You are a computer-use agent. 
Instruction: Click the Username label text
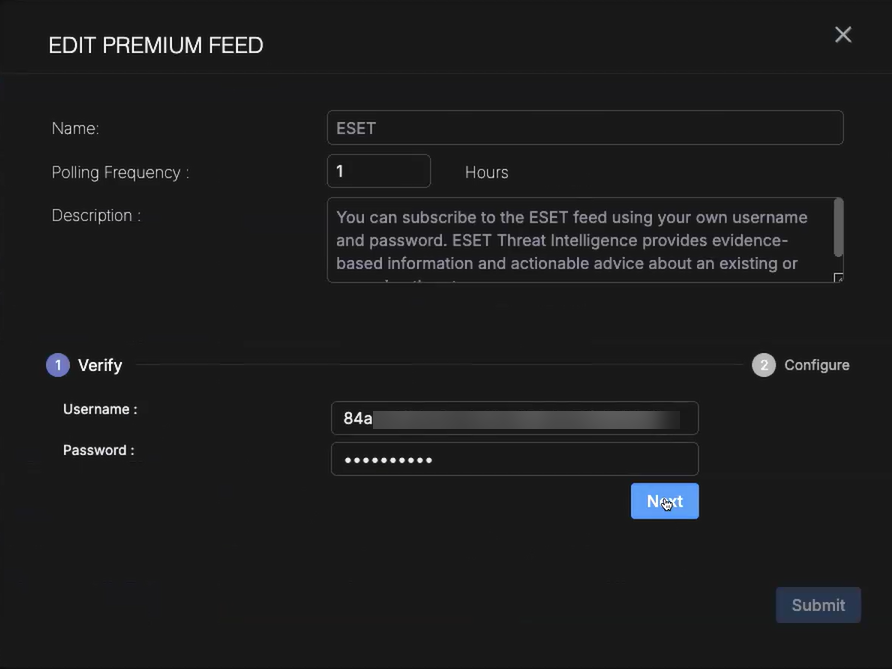point(100,409)
